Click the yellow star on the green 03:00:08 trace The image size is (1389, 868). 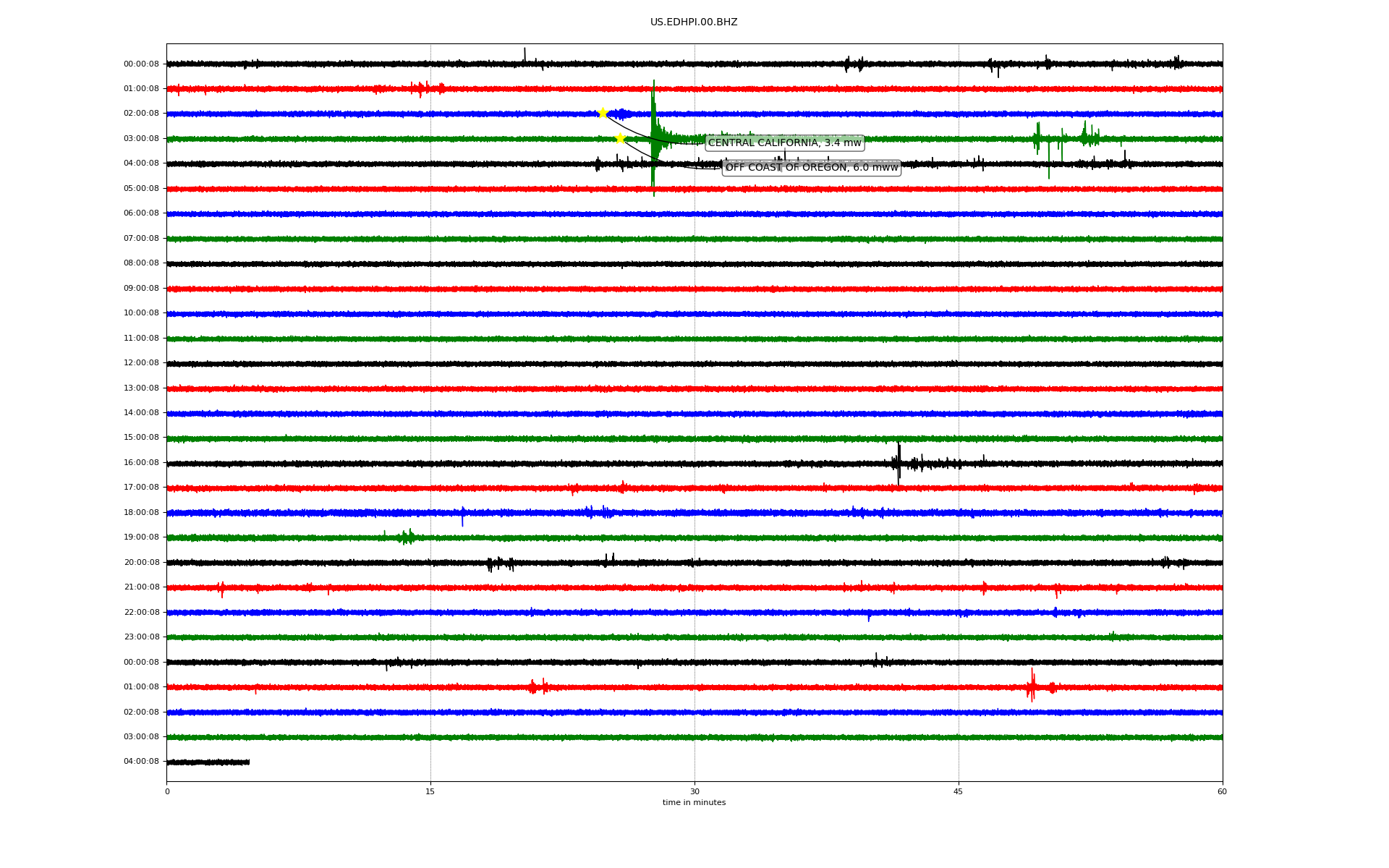click(x=620, y=138)
